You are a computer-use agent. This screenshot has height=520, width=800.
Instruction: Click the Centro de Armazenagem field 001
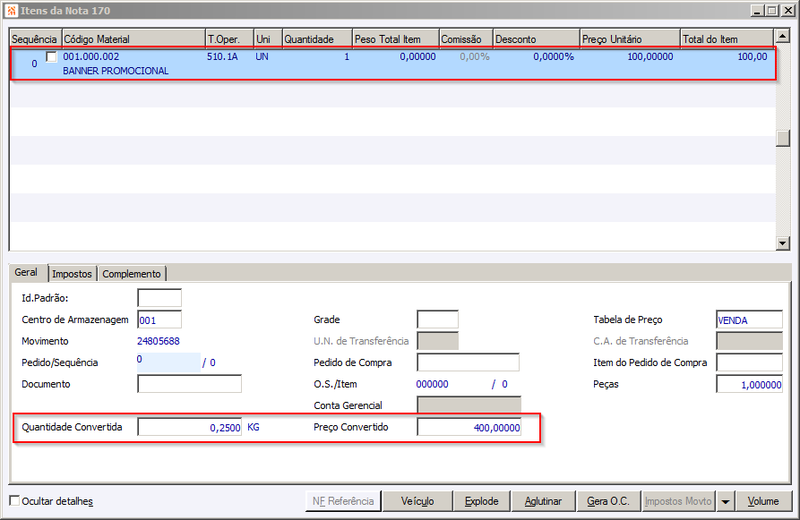pyautogui.click(x=159, y=320)
